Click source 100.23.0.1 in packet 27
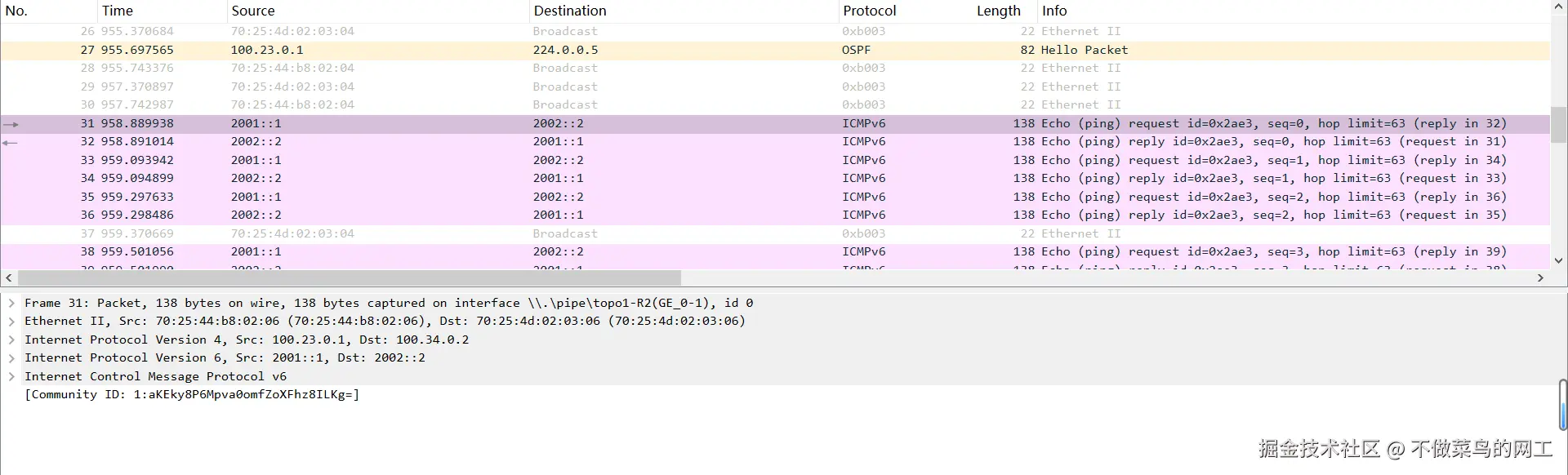This screenshot has width=1568, height=475. [x=266, y=50]
